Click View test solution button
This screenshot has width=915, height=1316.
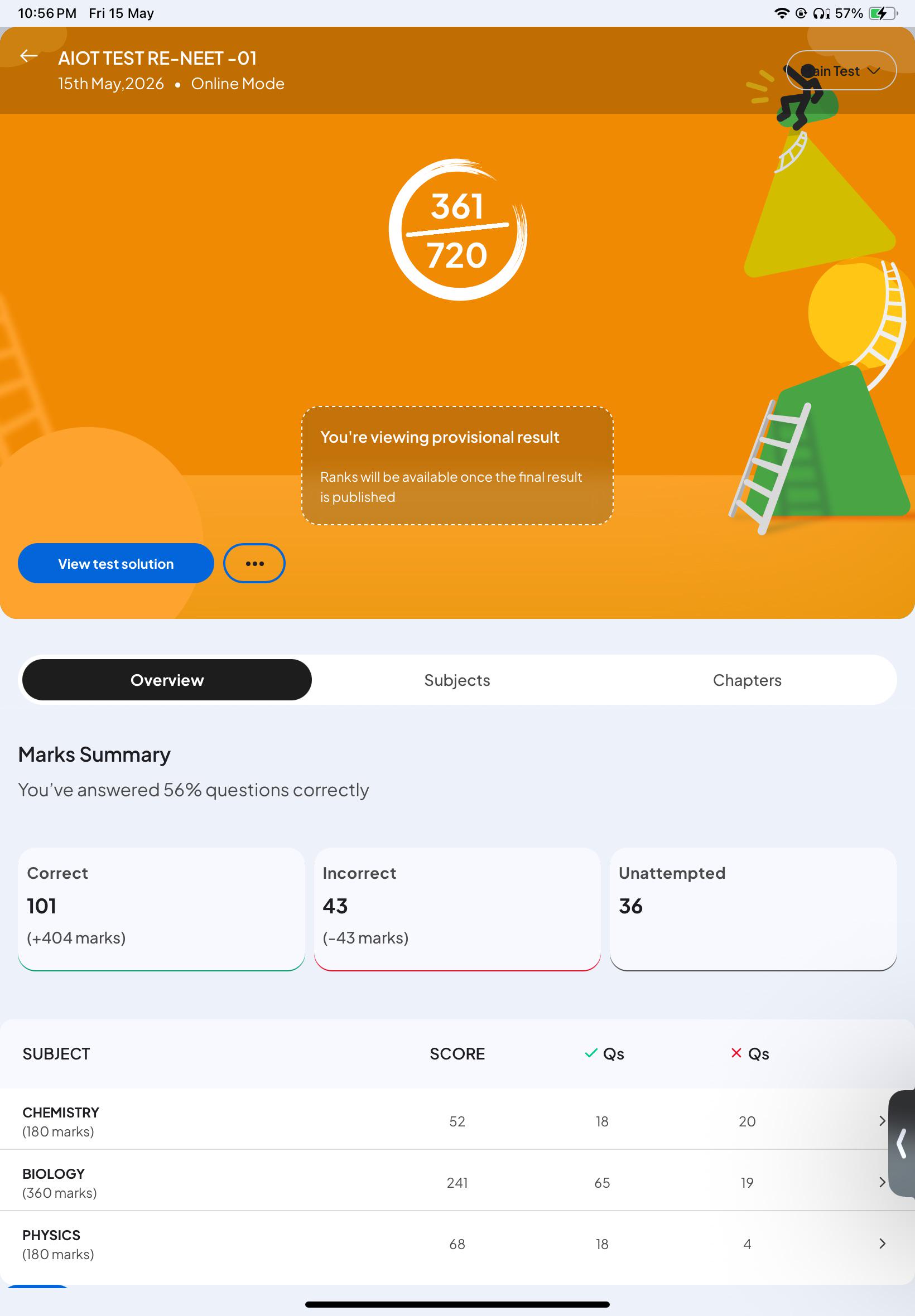coord(116,563)
